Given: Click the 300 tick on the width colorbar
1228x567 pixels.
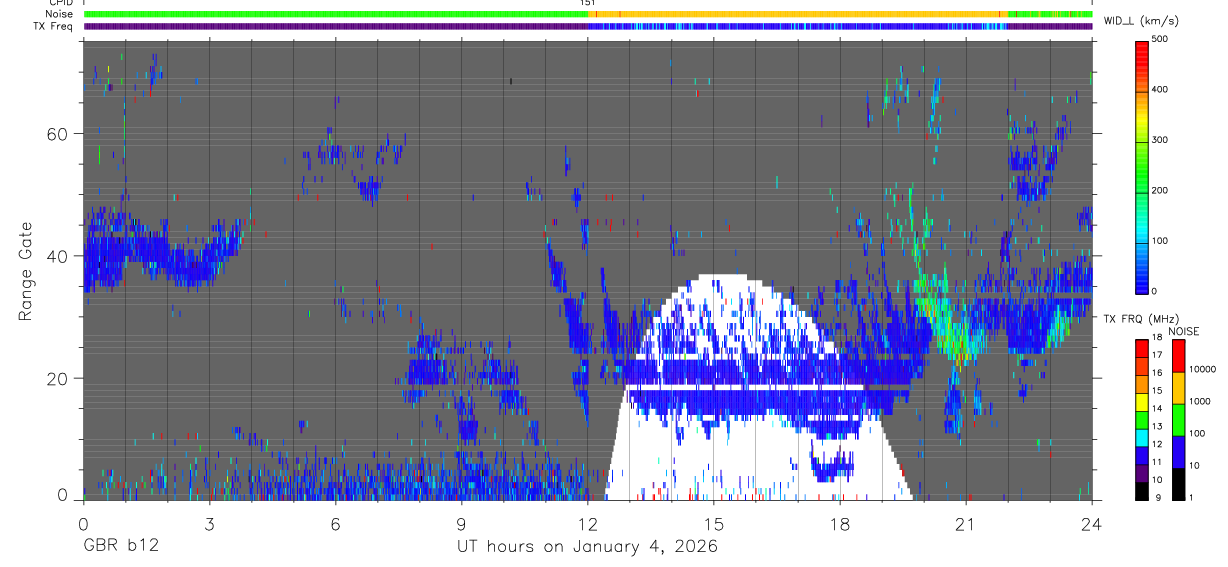Looking at the screenshot, I should pos(1160,140).
